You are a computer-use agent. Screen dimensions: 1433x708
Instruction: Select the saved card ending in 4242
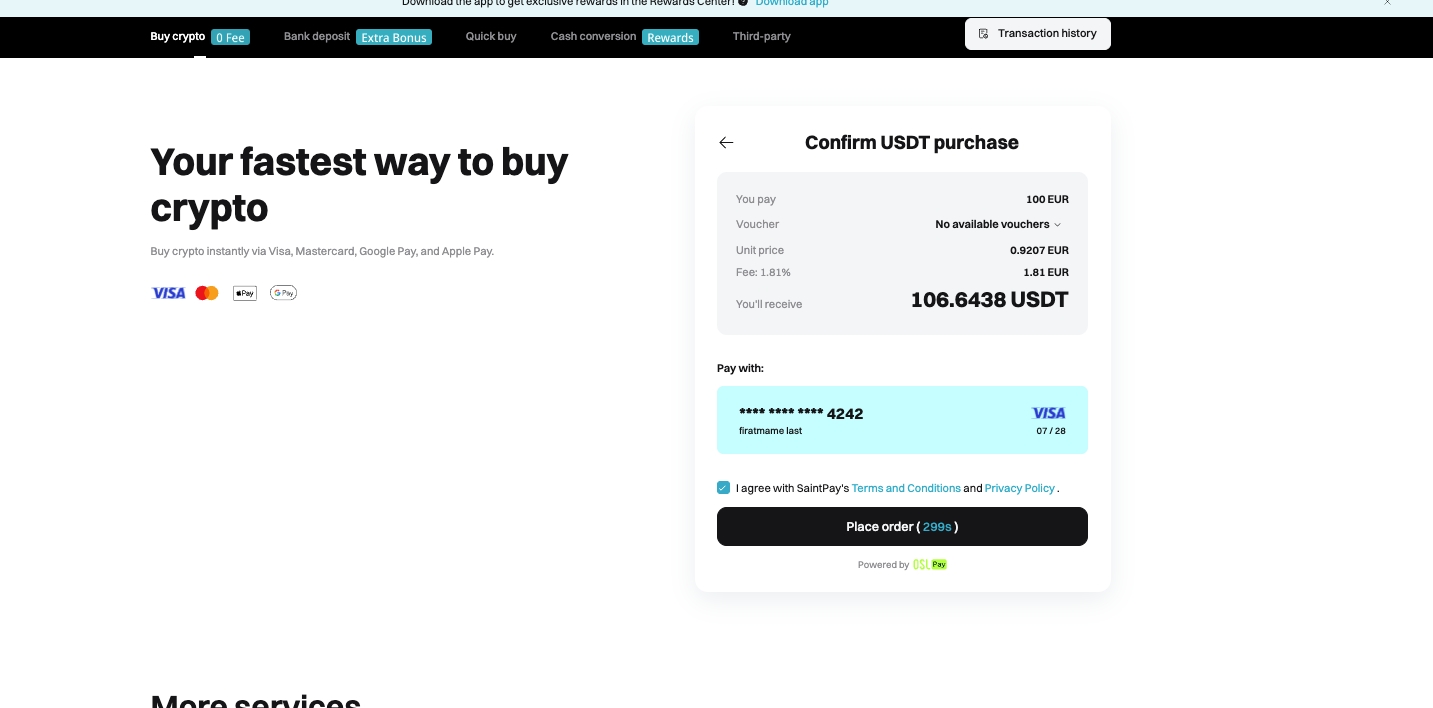(901, 420)
